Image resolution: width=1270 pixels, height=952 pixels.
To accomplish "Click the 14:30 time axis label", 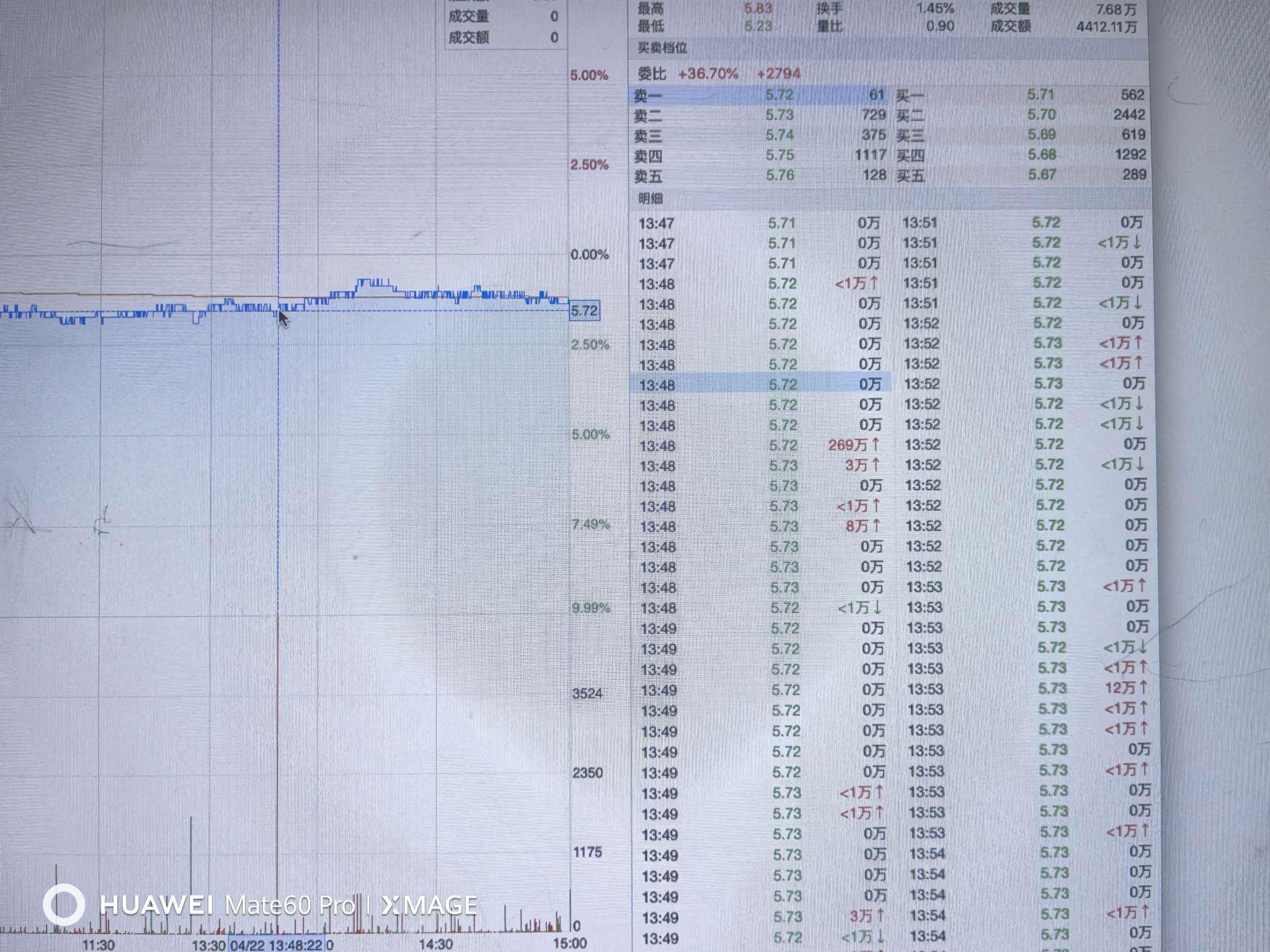I will tap(435, 944).
